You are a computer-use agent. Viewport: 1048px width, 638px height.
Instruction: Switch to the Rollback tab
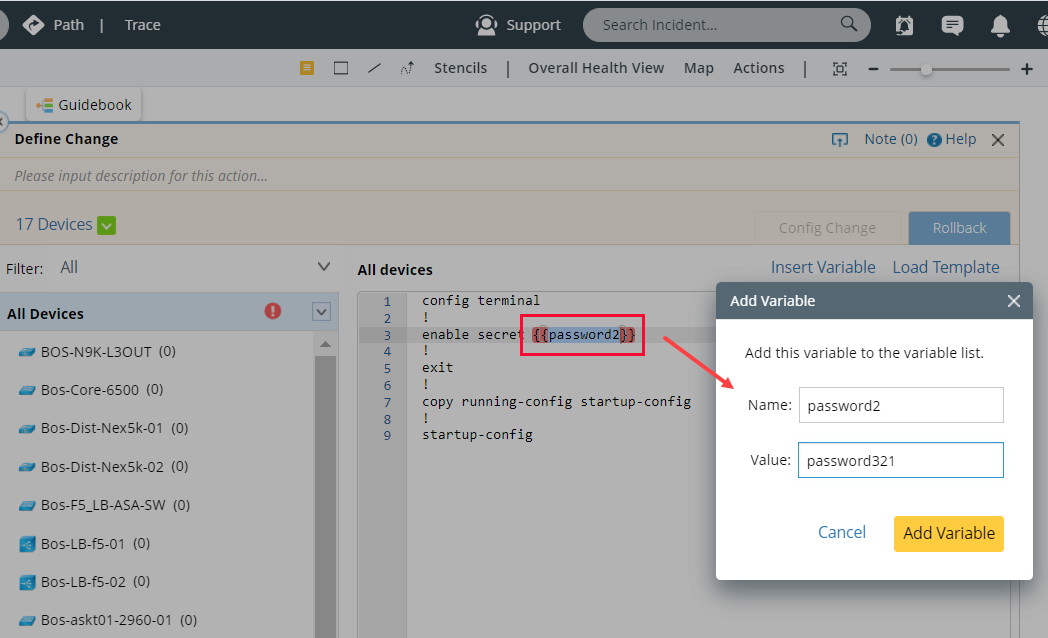959,228
